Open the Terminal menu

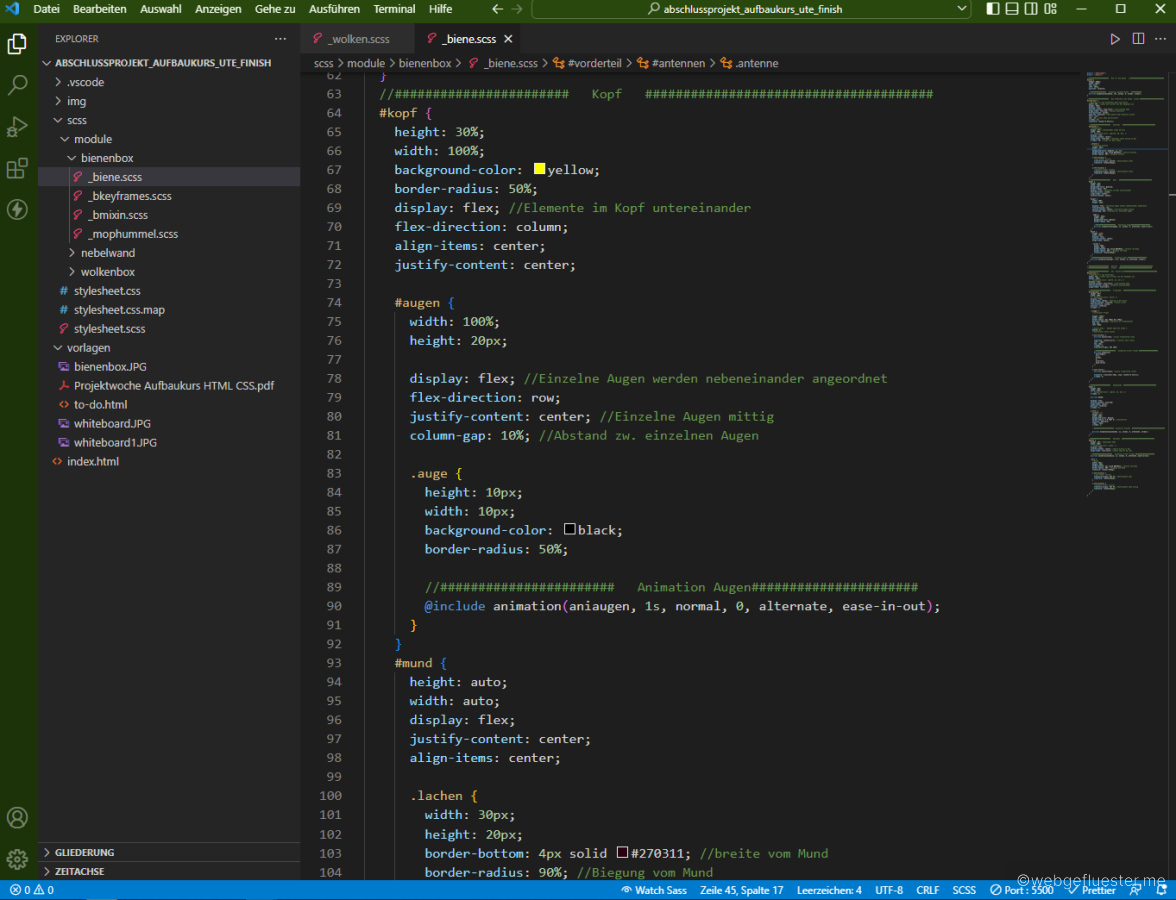click(x=394, y=9)
